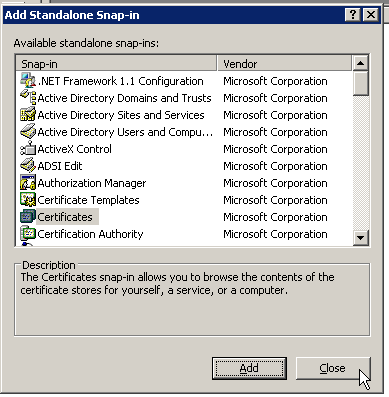Click the title bar X close button

click(x=371, y=15)
